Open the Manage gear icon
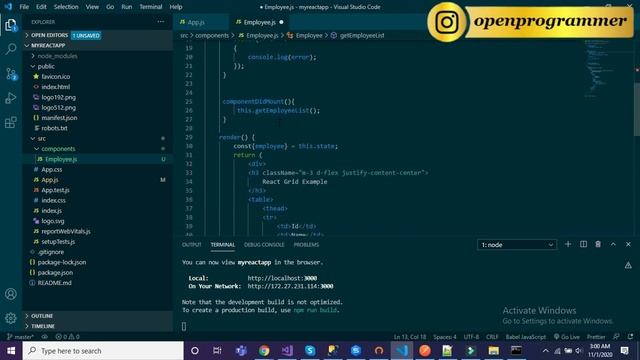The image size is (640, 360). pyautogui.click(x=11, y=318)
